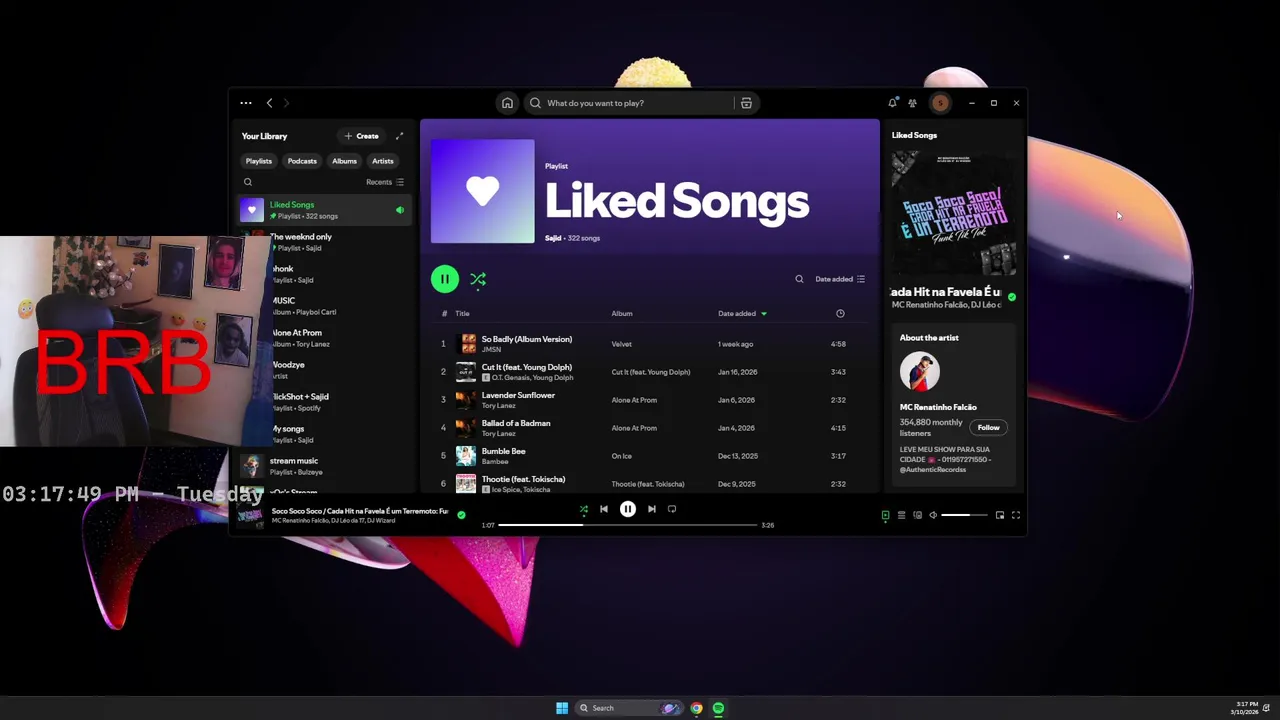Select the Liked Songs library item
The height and width of the screenshot is (720, 1280).
click(x=324, y=210)
